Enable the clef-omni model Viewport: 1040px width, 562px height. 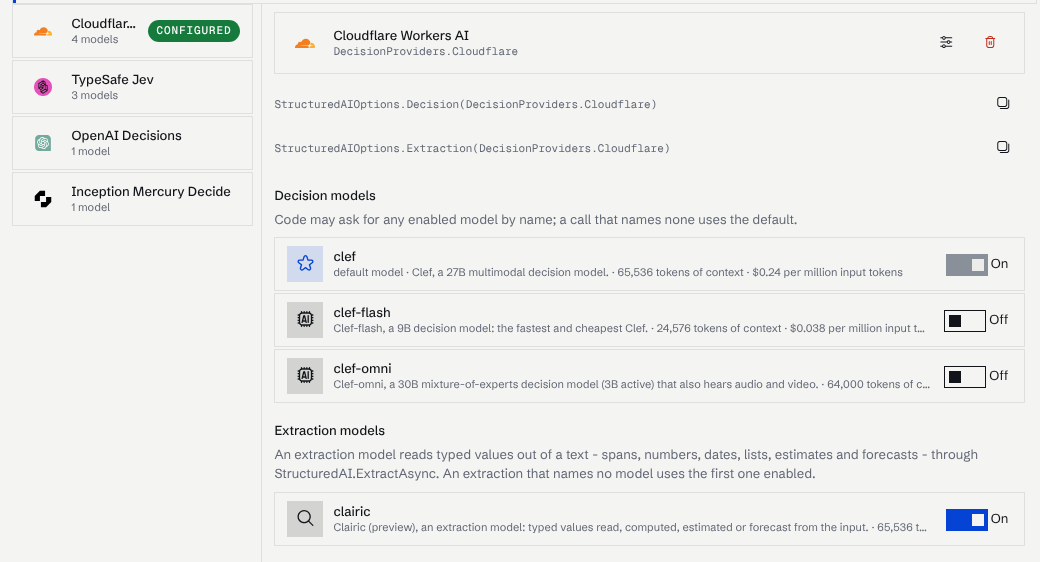coord(964,377)
